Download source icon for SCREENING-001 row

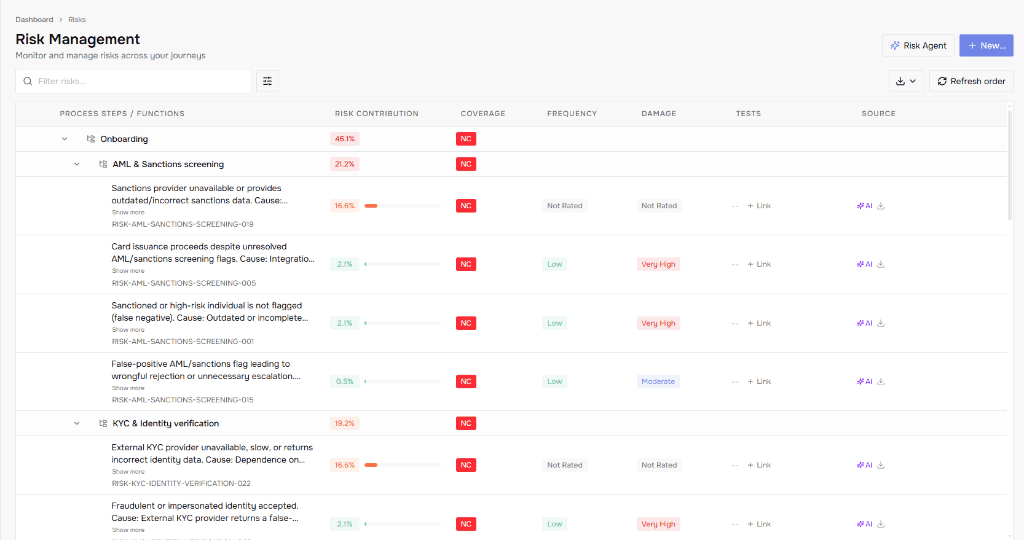(x=880, y=323)
